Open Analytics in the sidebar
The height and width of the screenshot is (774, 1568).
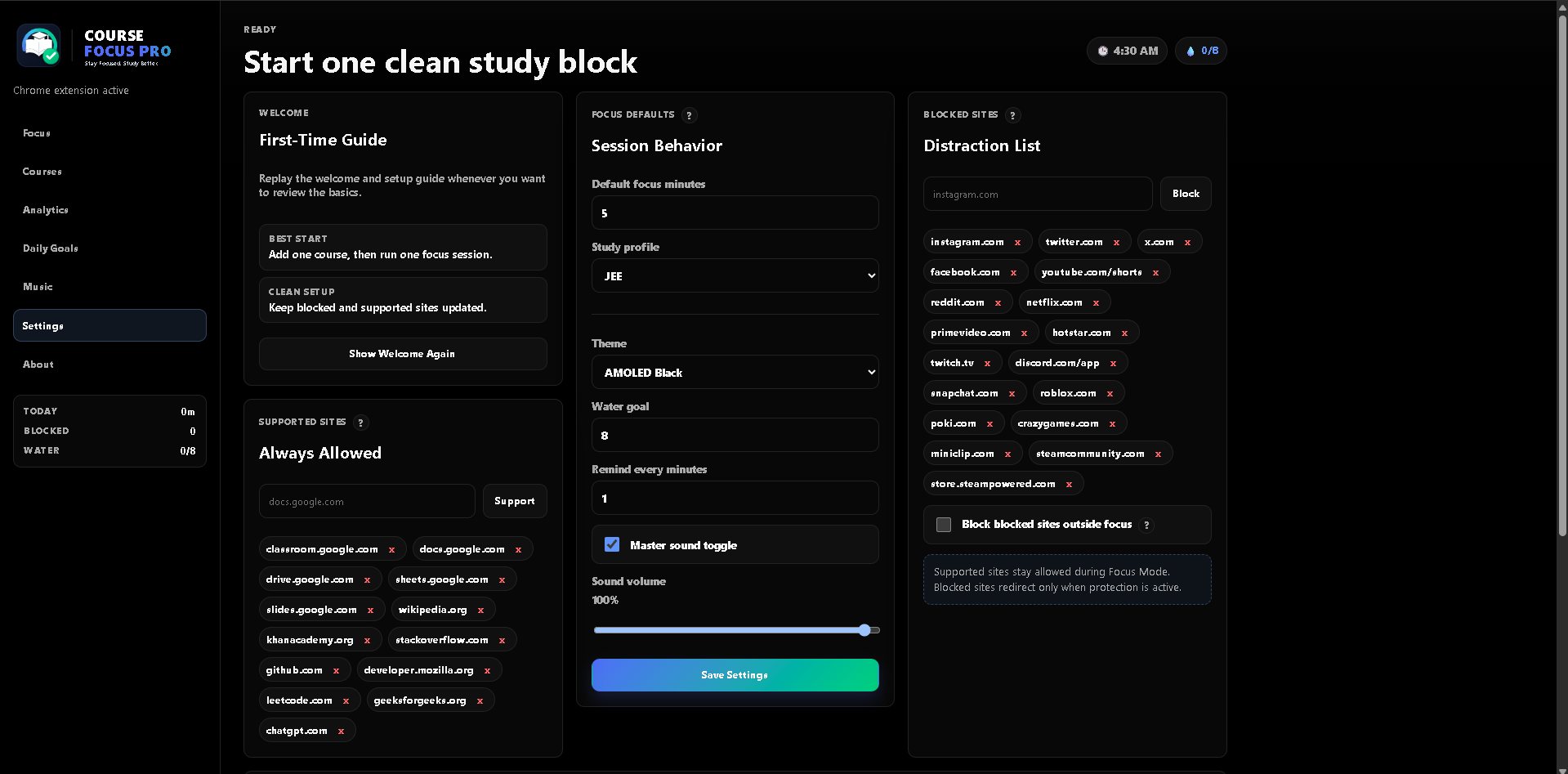pyautogui.click(x=109, y=210)
